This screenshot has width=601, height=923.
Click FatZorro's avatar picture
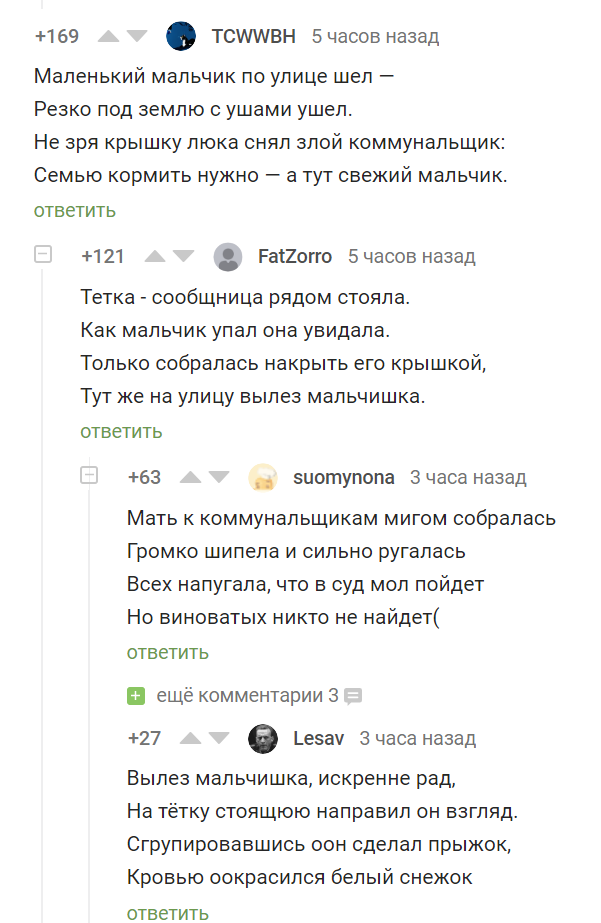(229, 256)
